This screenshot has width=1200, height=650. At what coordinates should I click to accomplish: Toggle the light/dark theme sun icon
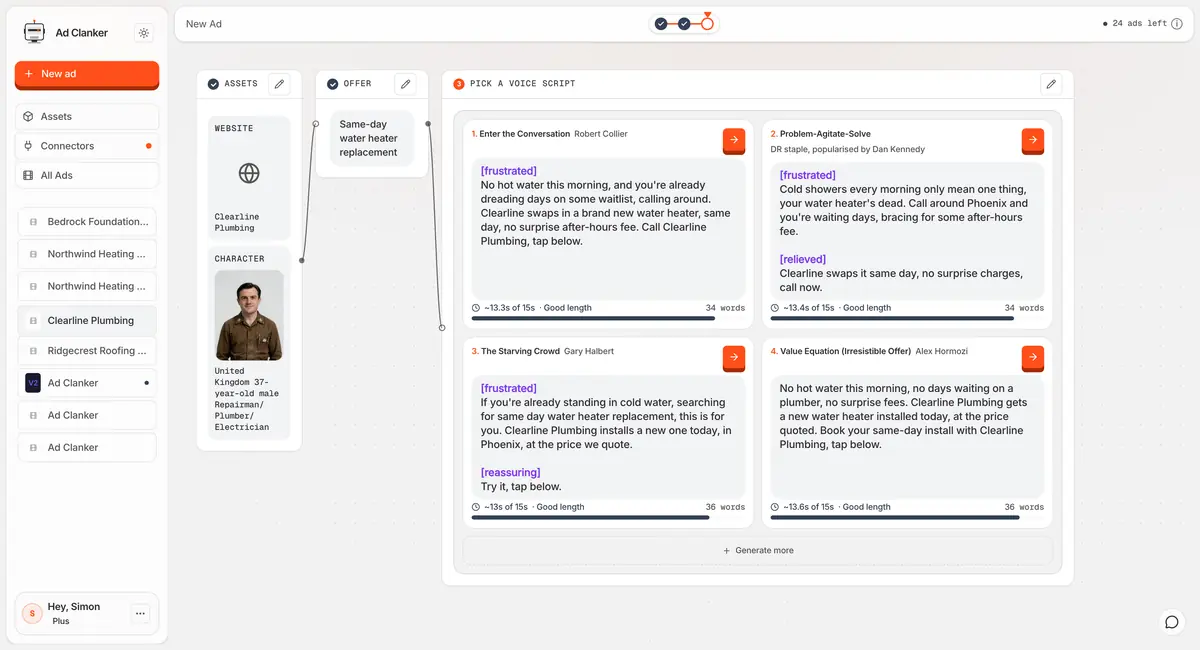(144, 33)
